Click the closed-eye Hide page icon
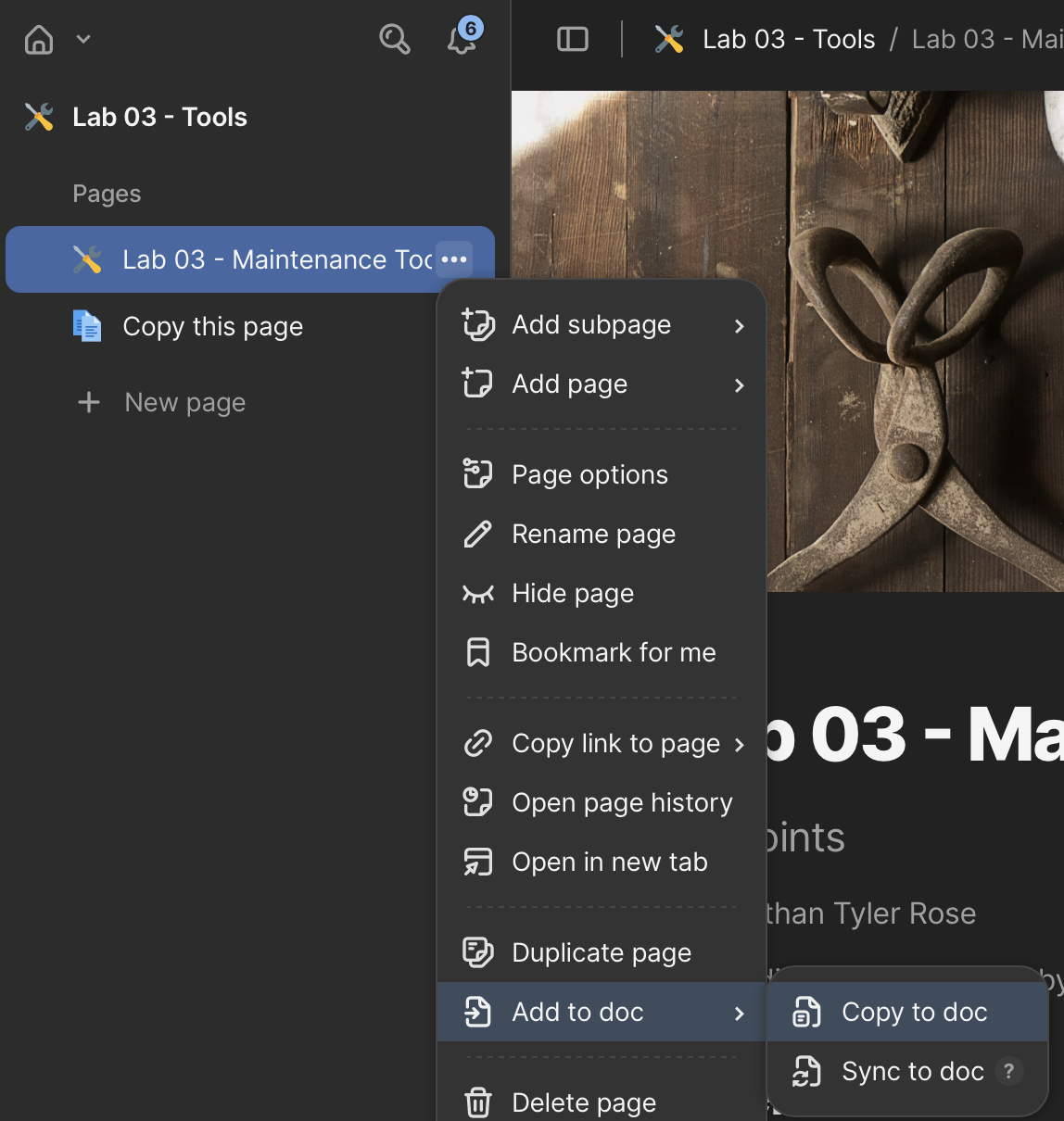 coord(478,594)
